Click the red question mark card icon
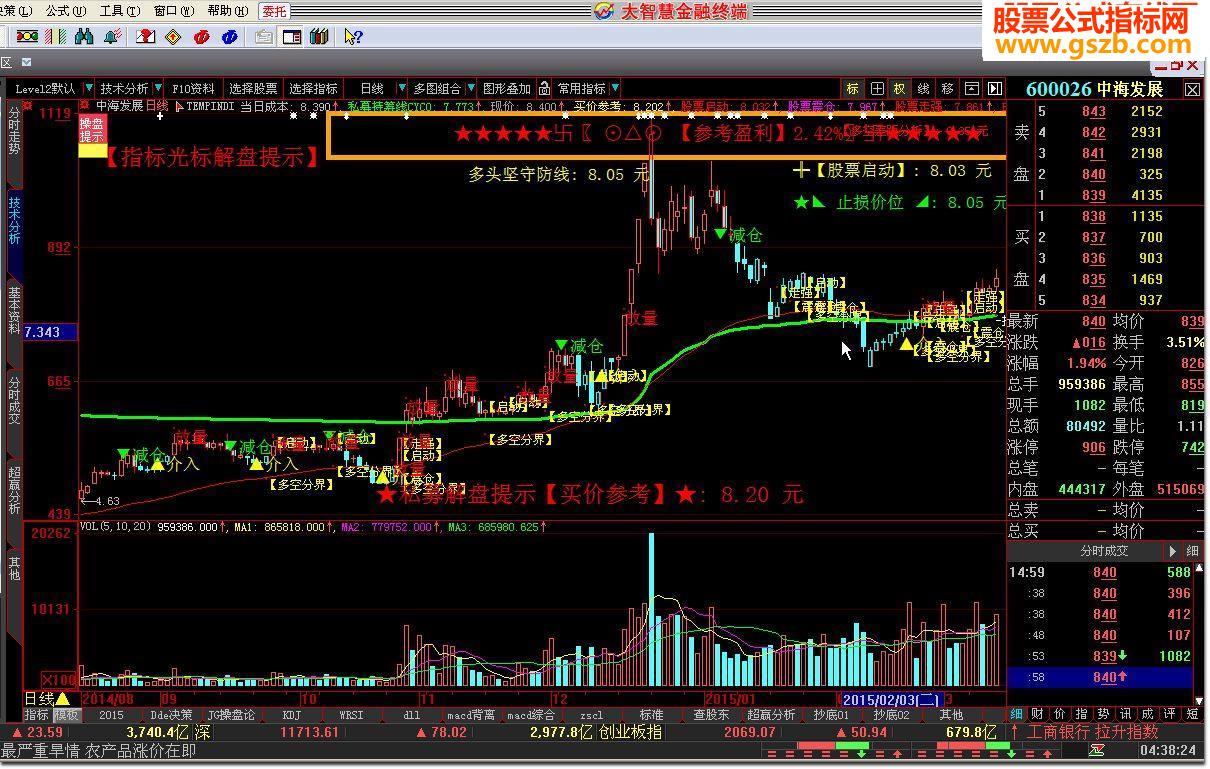 [x=145, y=36]
